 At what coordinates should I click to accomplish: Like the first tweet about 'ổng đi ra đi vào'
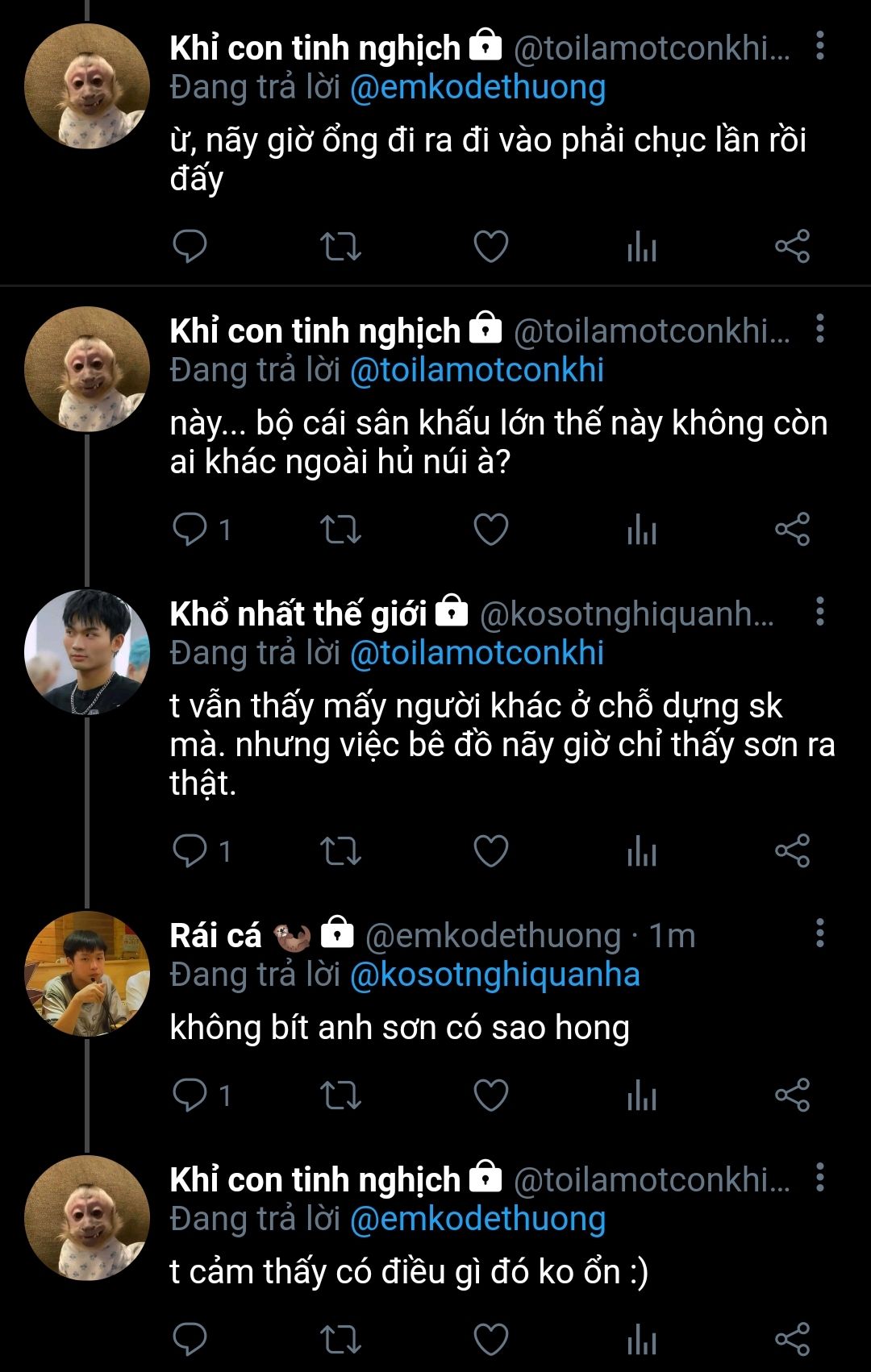[490, 247]
